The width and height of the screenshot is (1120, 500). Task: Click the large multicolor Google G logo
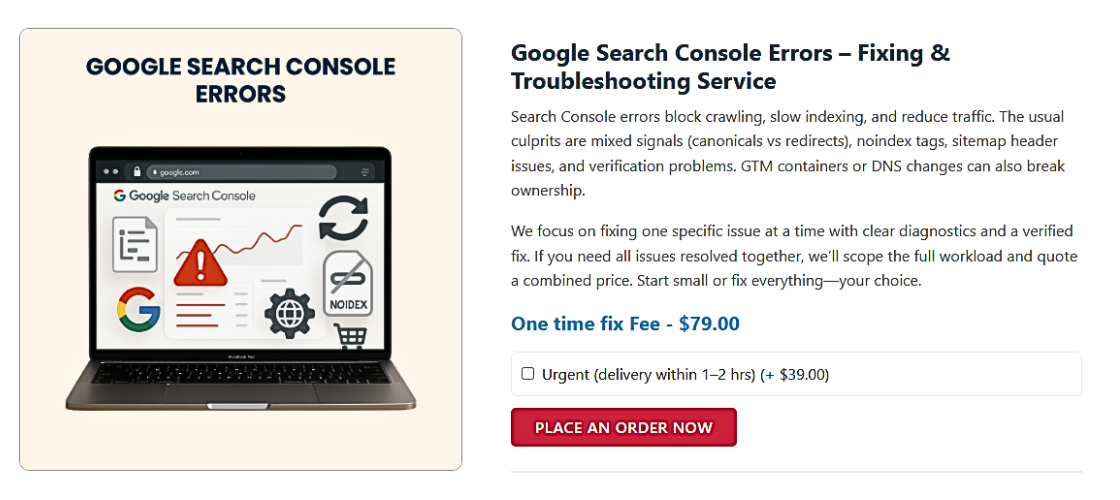click(x=138, y=308)
